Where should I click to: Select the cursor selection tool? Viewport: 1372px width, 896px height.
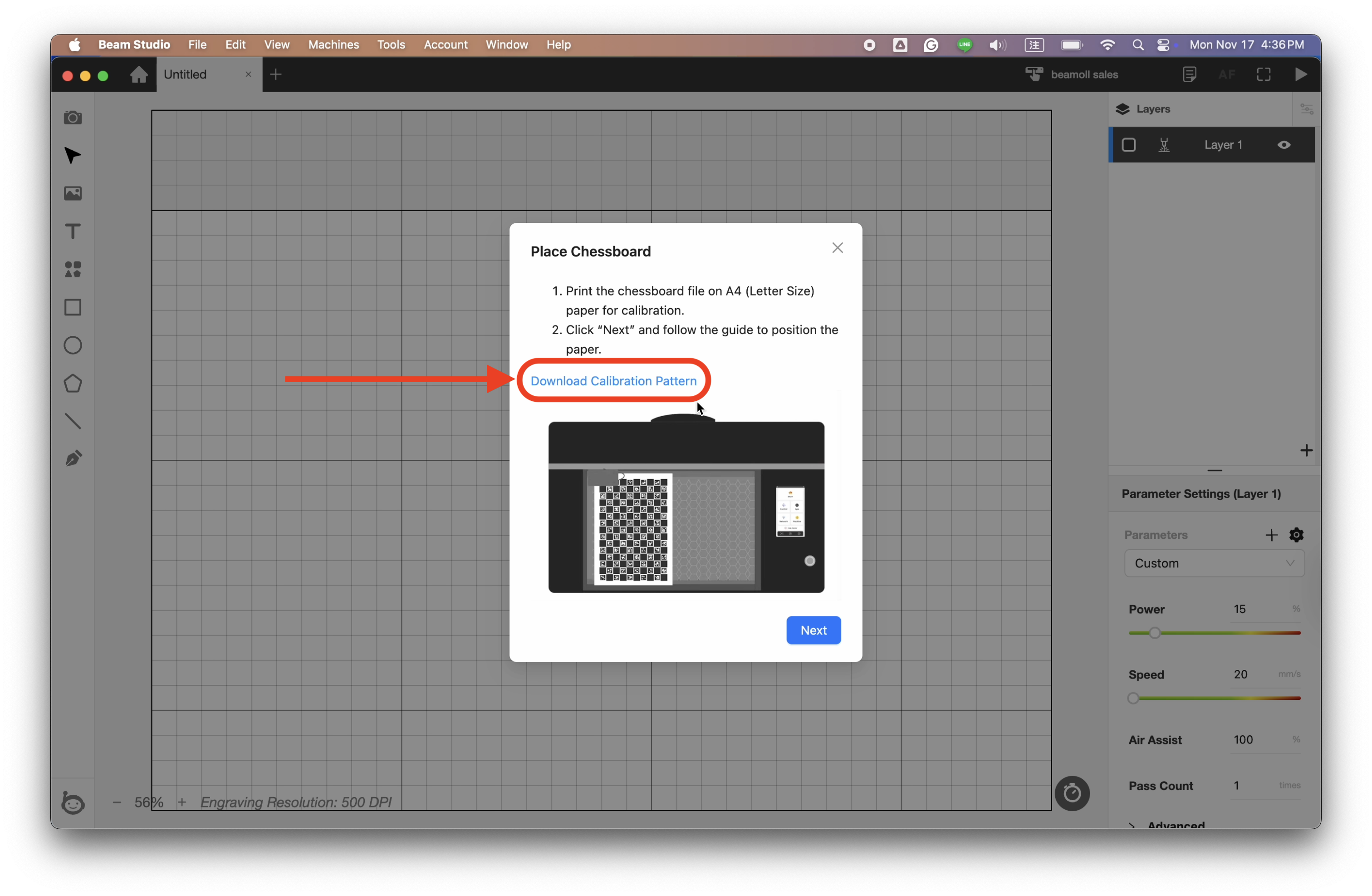(73, 155)
